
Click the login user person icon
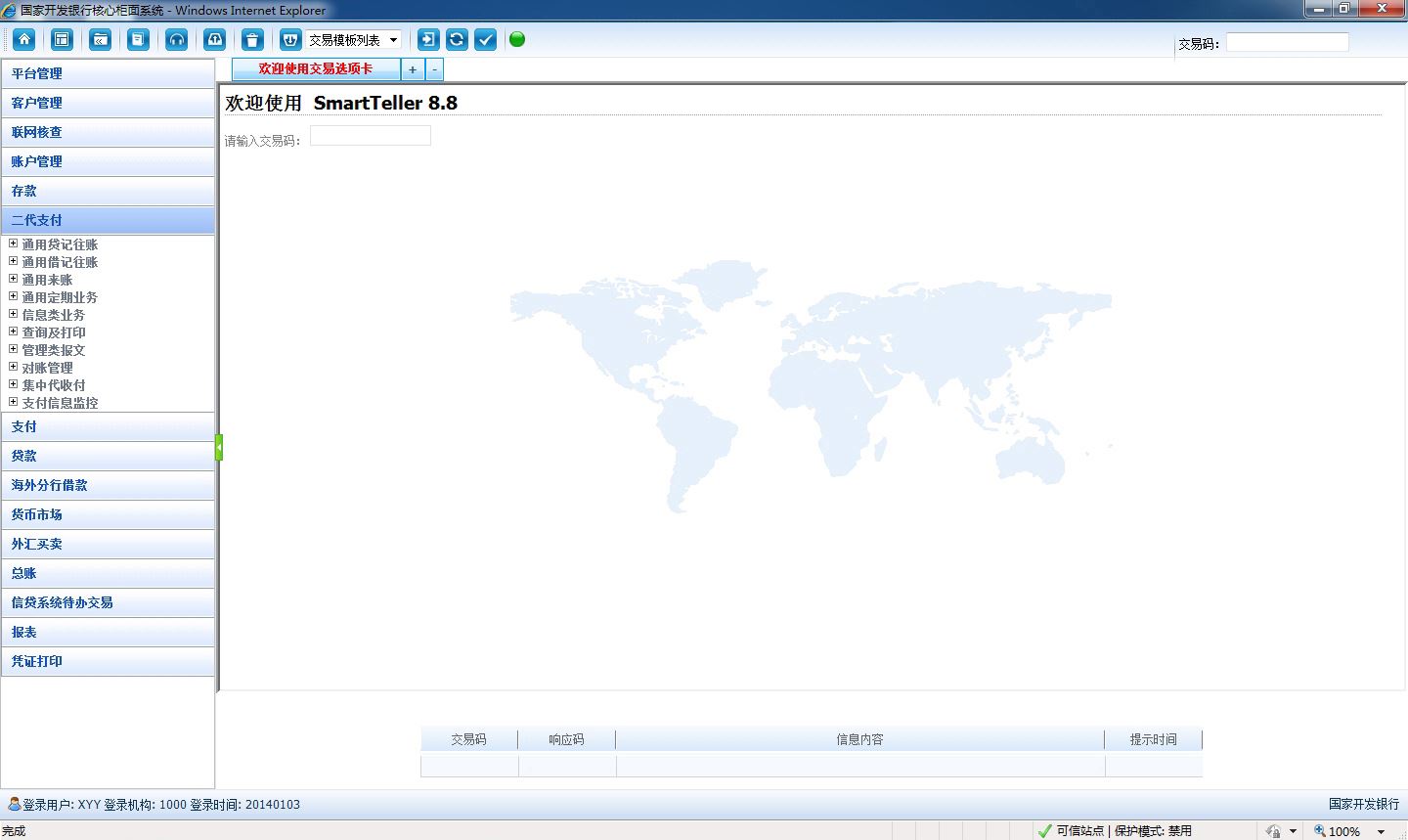[x=14, y=804]
